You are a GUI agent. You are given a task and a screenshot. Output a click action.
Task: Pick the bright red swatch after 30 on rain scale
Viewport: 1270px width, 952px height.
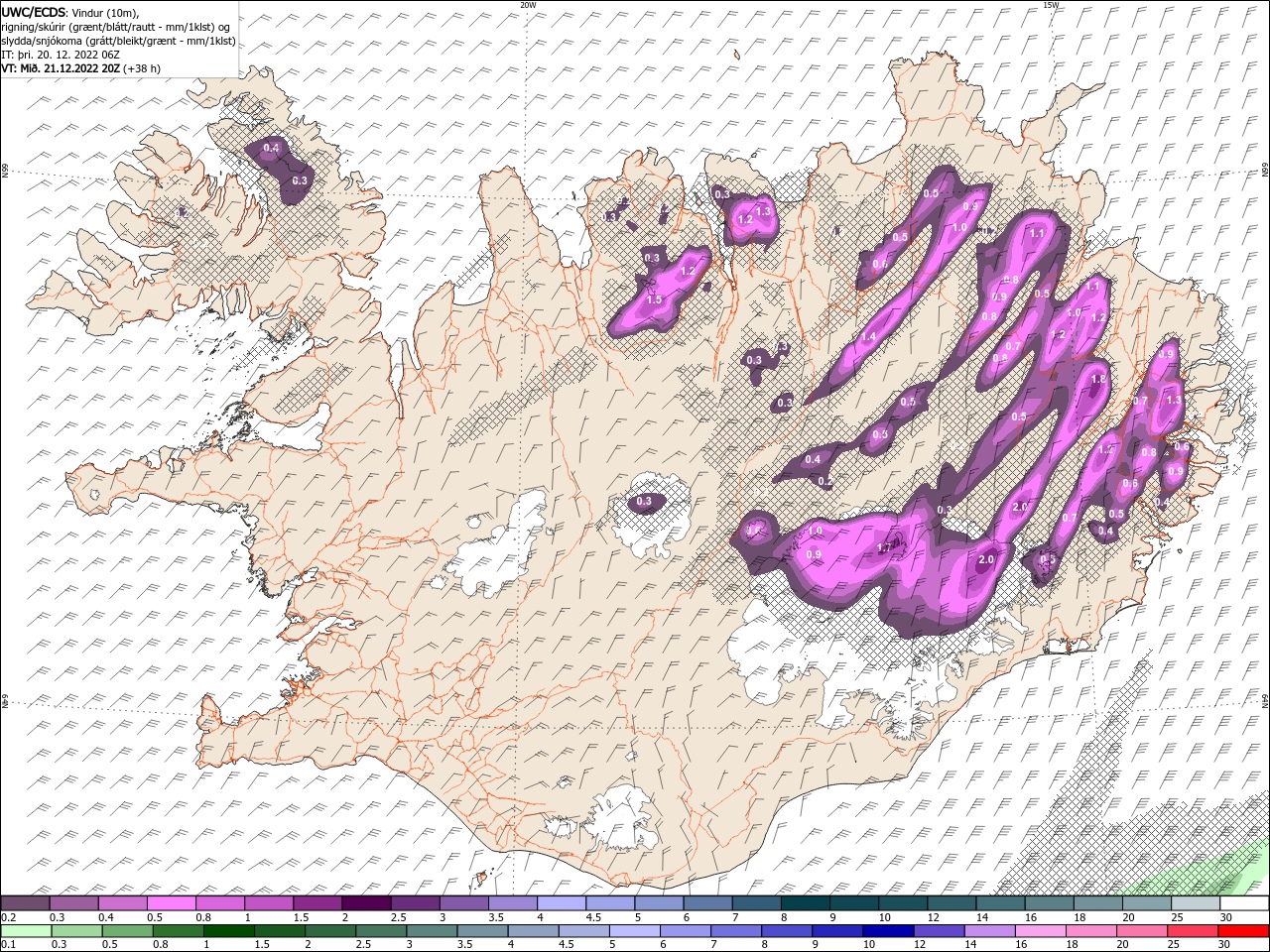tap(1244, 930)
